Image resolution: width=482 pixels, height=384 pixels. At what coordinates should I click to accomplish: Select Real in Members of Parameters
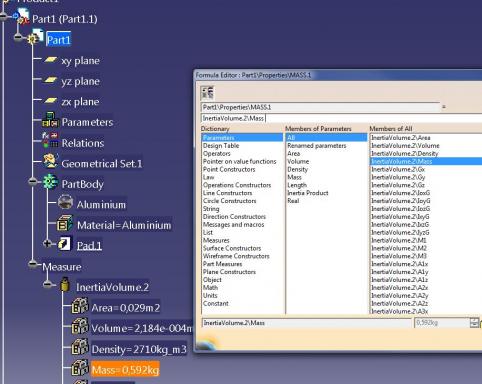click(293, 201)
